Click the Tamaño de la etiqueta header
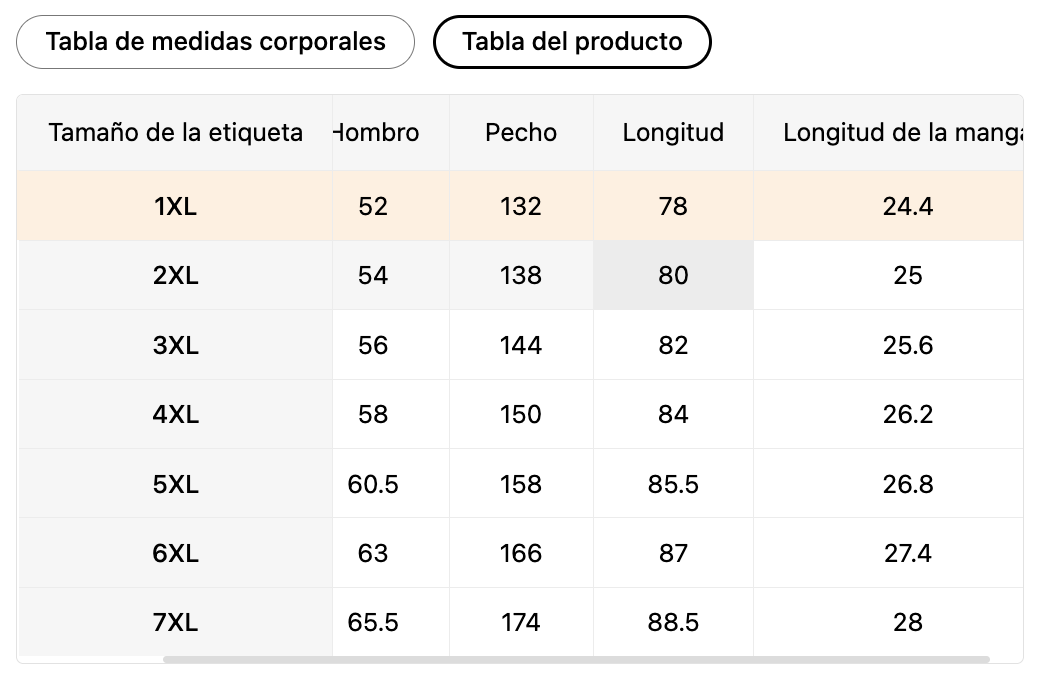 tap(175, 132)
